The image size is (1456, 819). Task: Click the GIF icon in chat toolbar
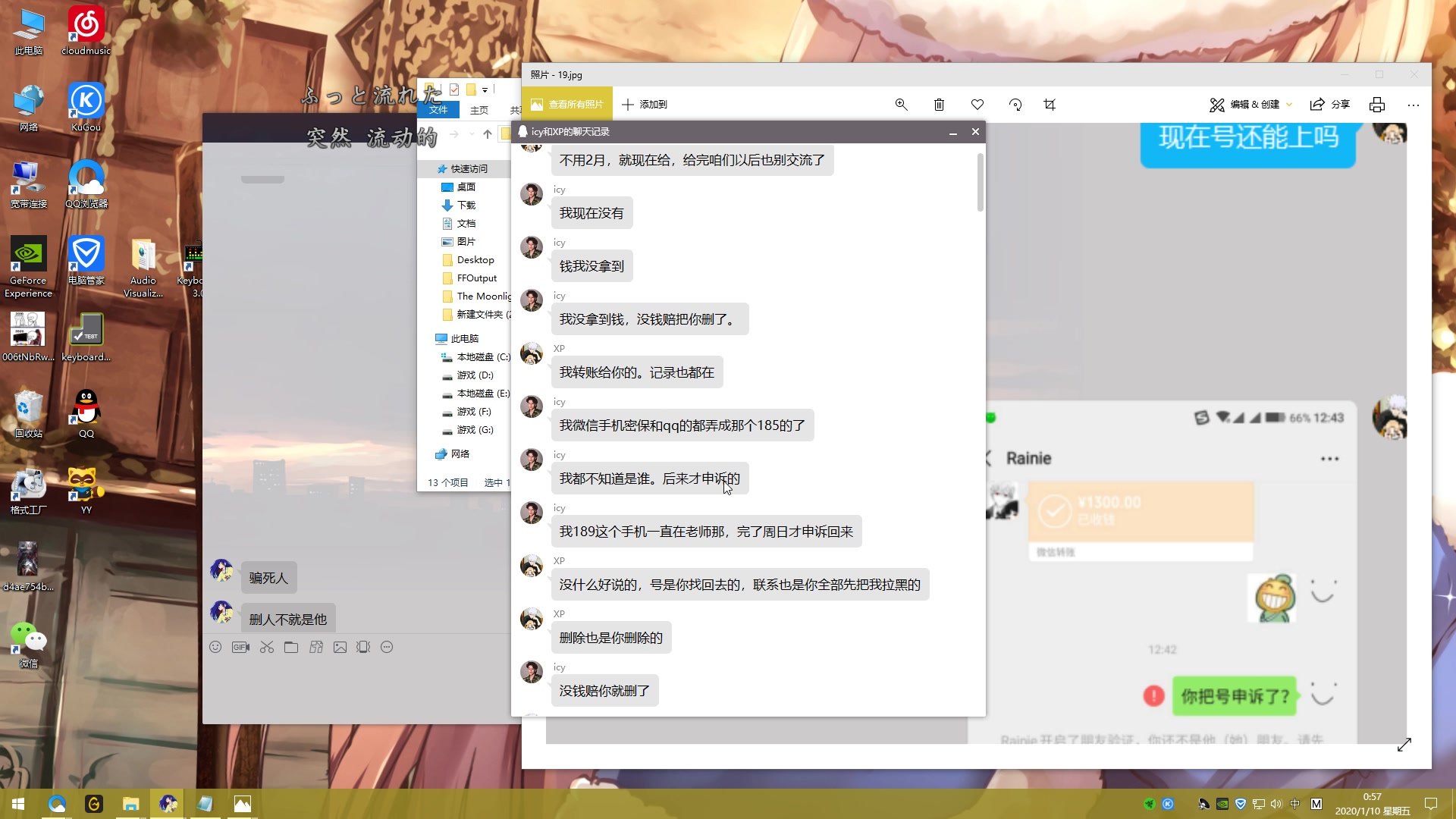coord(240,647)
